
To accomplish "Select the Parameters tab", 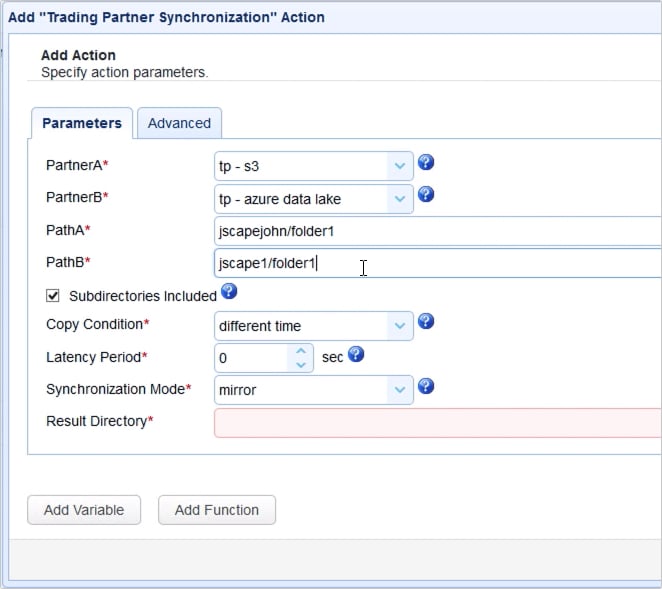I will point(82,123).
